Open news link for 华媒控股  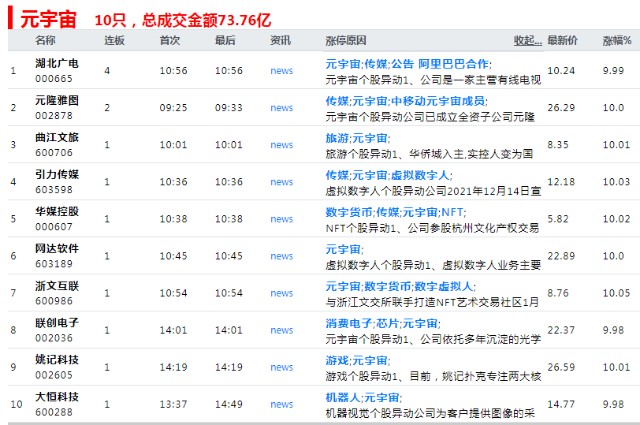click(282, 219)
